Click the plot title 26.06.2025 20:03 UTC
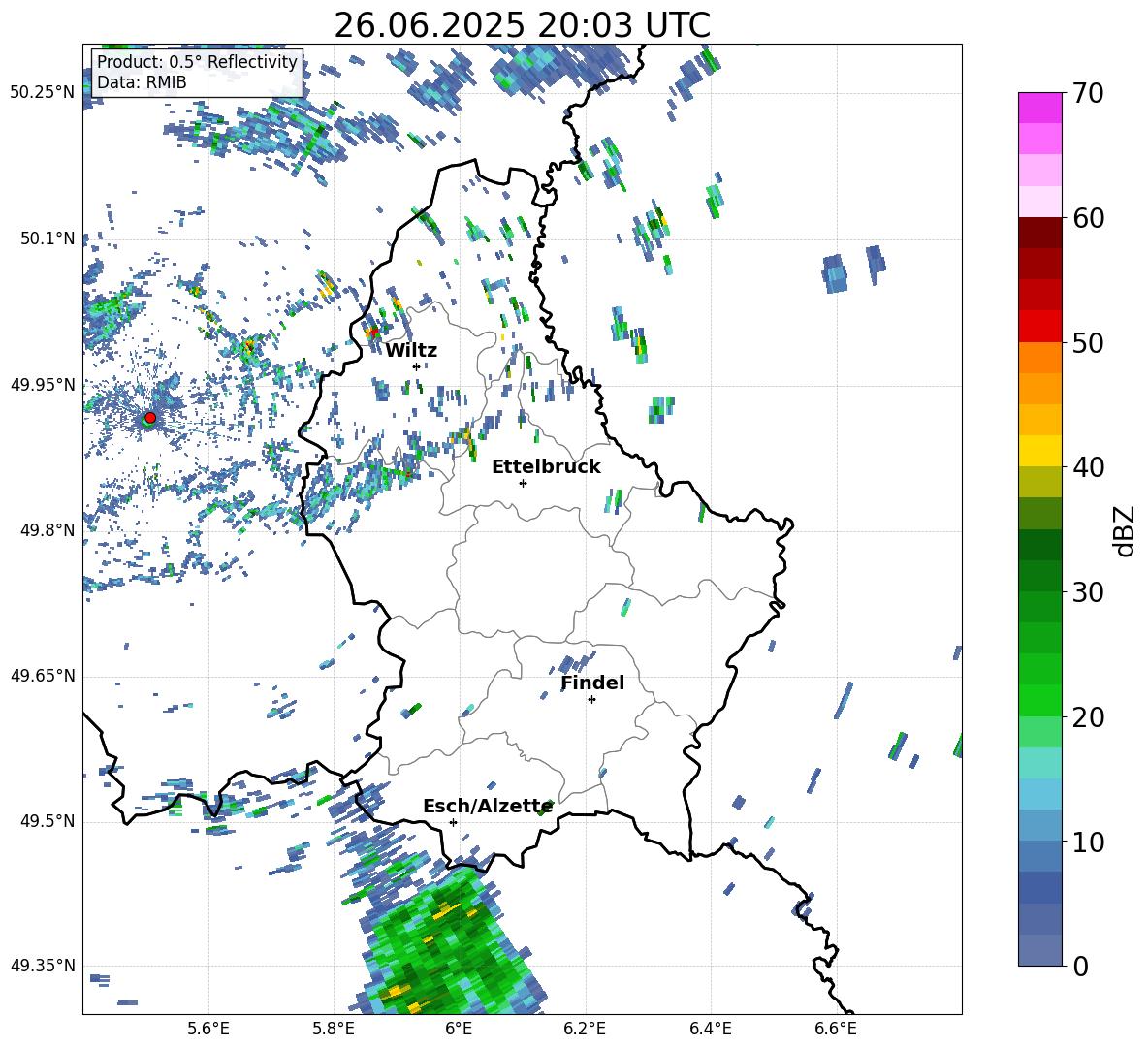The height and width of the screenshot is (1048, 1148). [x=522, y=25]
